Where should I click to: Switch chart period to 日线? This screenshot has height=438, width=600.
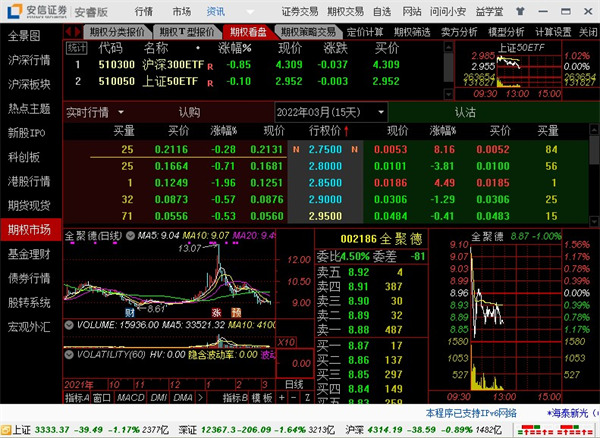coord(295,383)
